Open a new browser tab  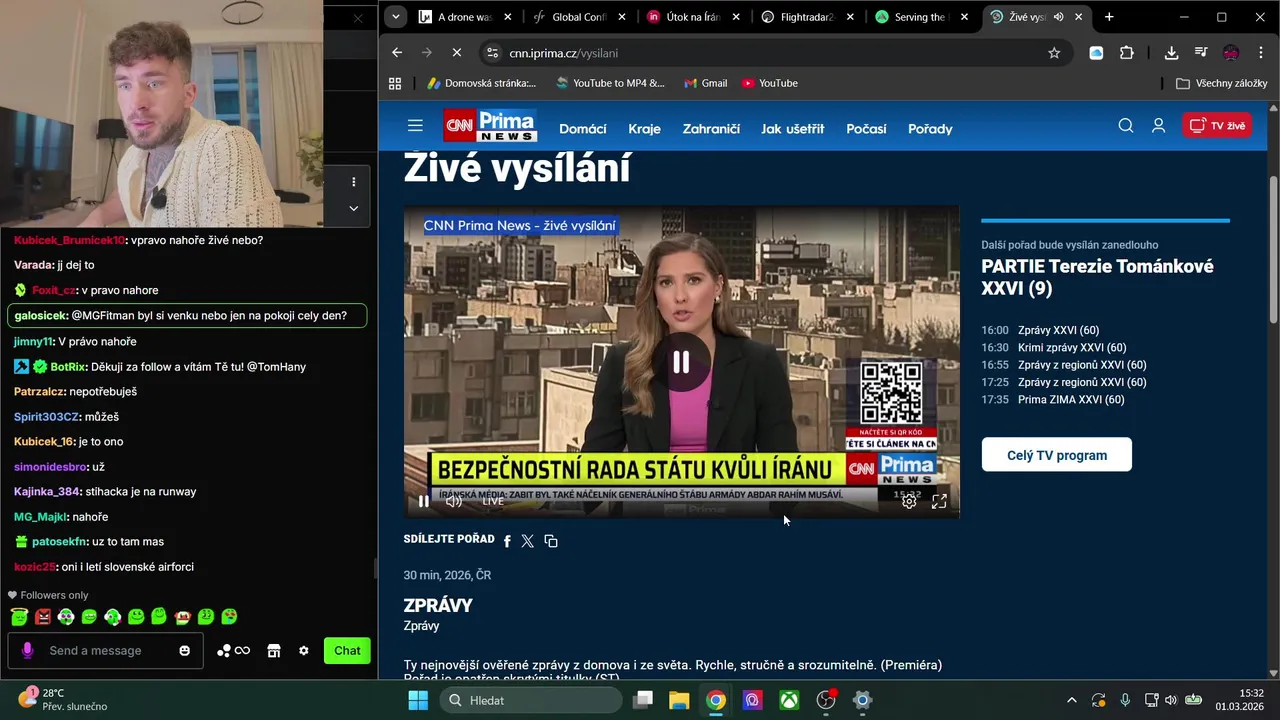pos(1109,17)
